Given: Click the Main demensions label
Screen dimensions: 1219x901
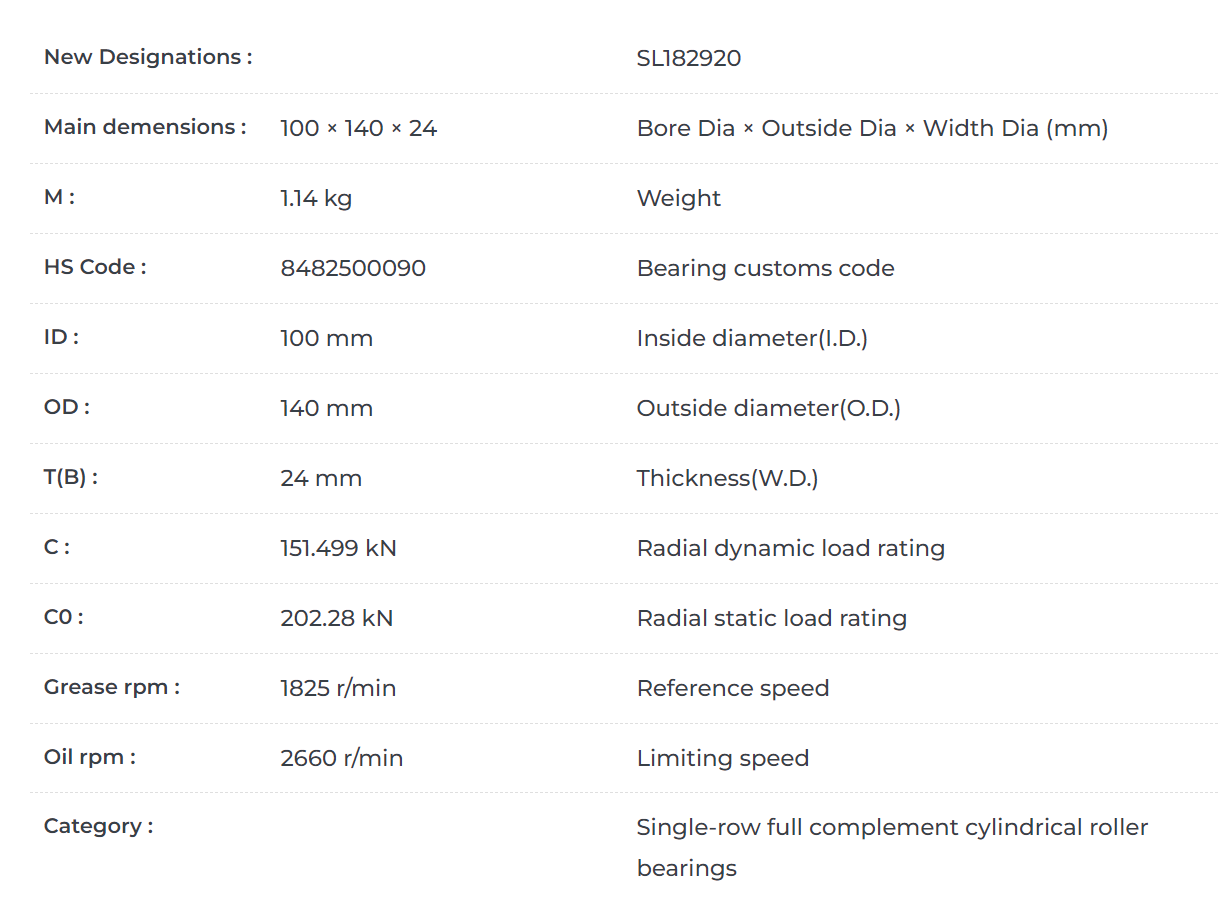Looking at the screenshot, I should coord(145,127).
